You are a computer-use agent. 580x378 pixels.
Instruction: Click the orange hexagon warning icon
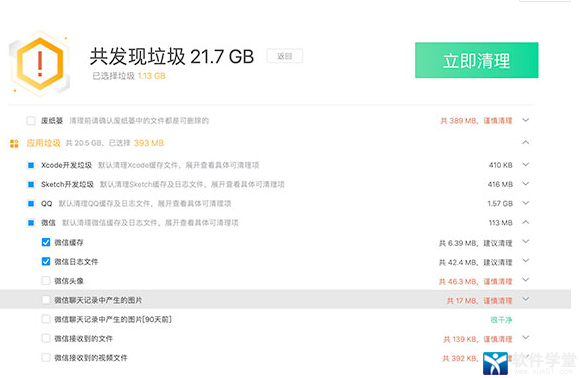tap(40, 64)
